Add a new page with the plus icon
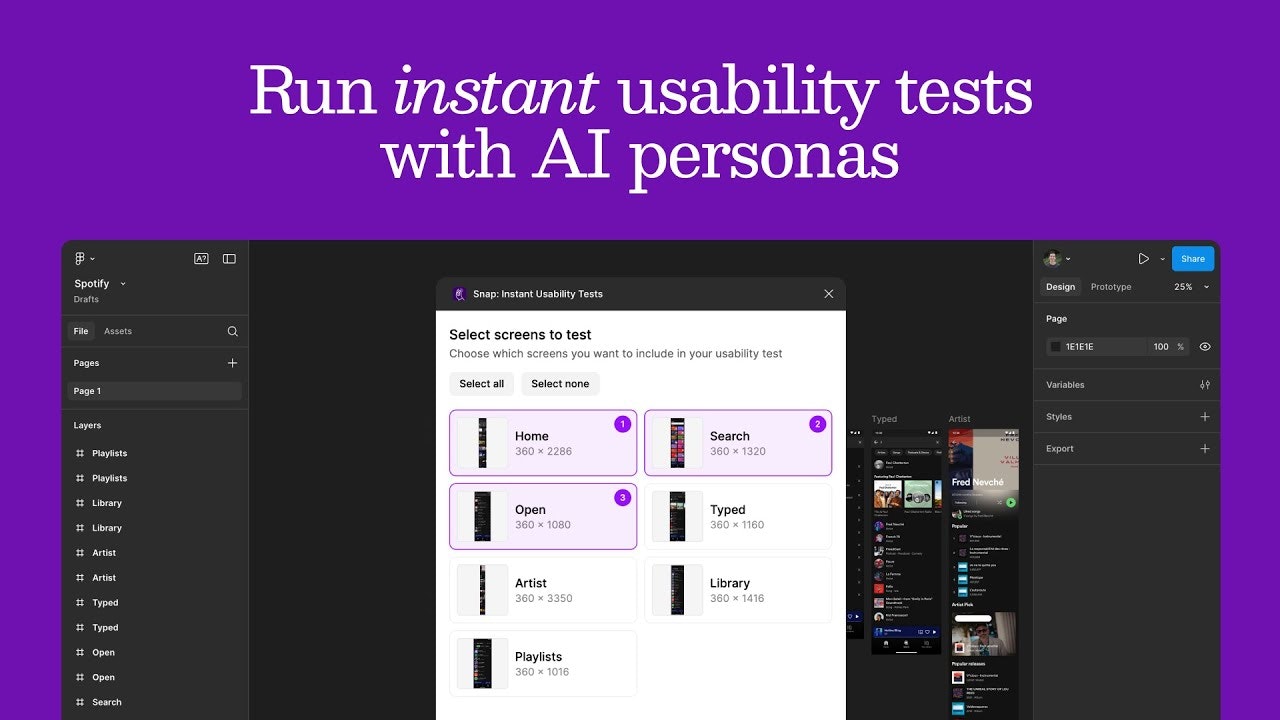This screenshot has height=720, width=1280. 233,363
